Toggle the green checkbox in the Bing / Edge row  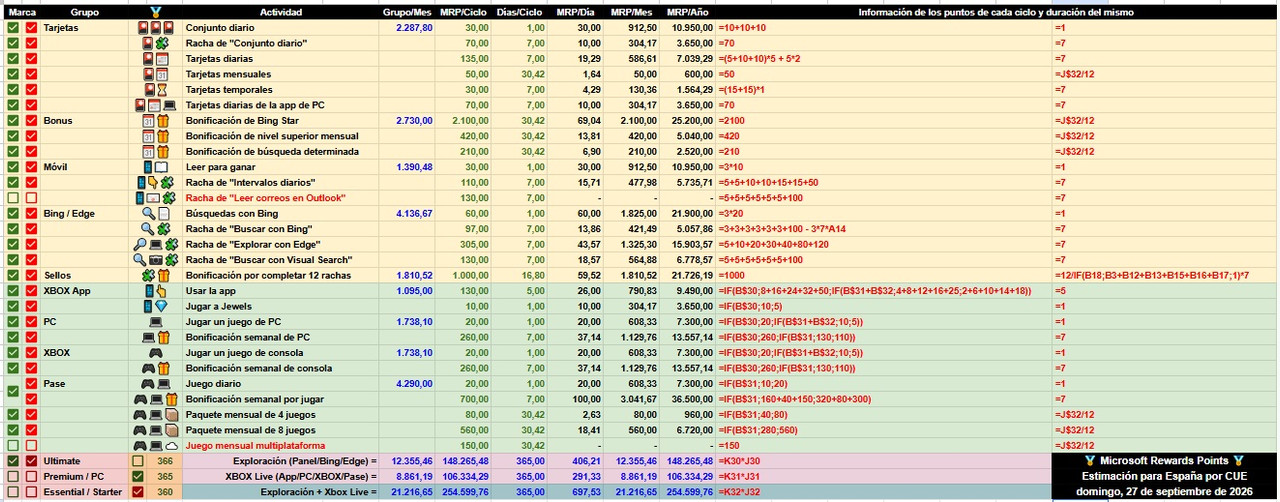[x=12, y=213]
